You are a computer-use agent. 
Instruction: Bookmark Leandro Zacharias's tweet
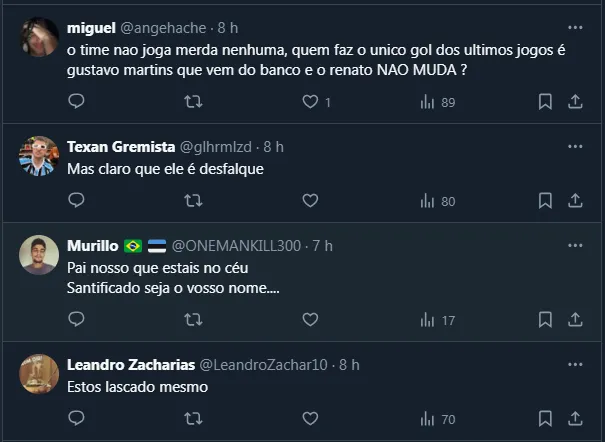tap(545, 419)
